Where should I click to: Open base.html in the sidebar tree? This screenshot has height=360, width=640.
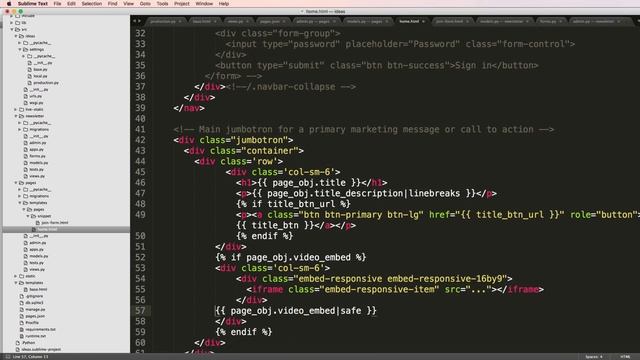[38, 289]
